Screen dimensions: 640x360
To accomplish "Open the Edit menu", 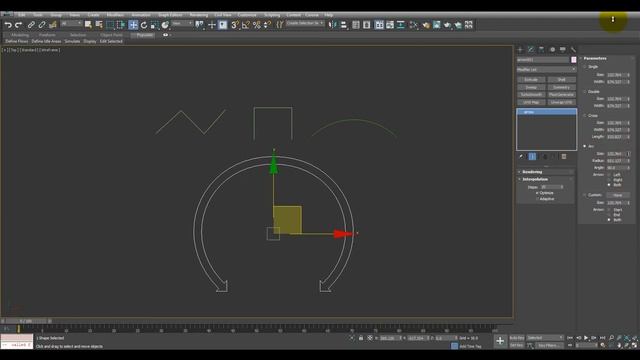I will click(22, 15).
